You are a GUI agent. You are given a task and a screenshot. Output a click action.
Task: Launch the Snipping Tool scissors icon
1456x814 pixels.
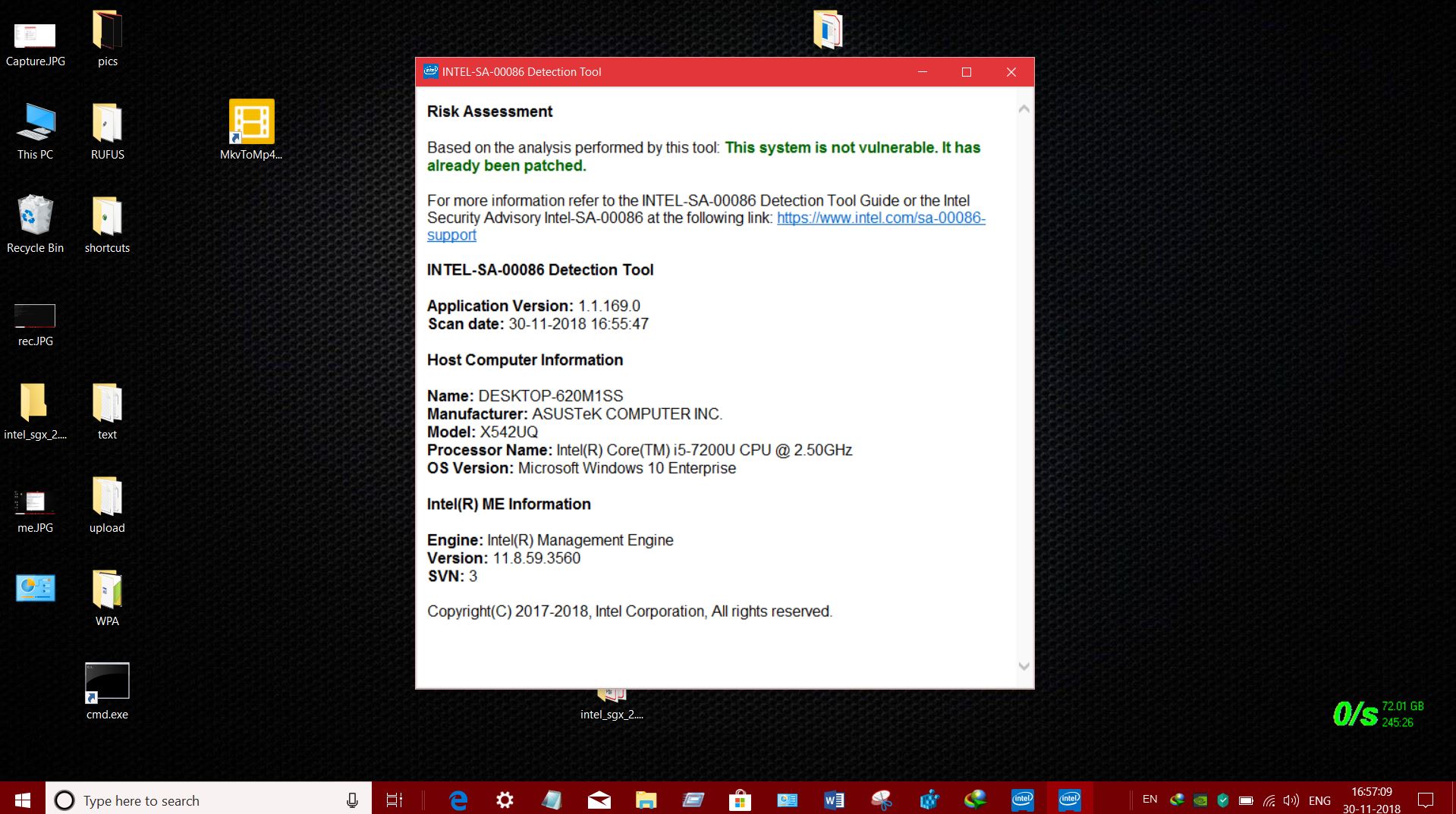pos(881,800)
